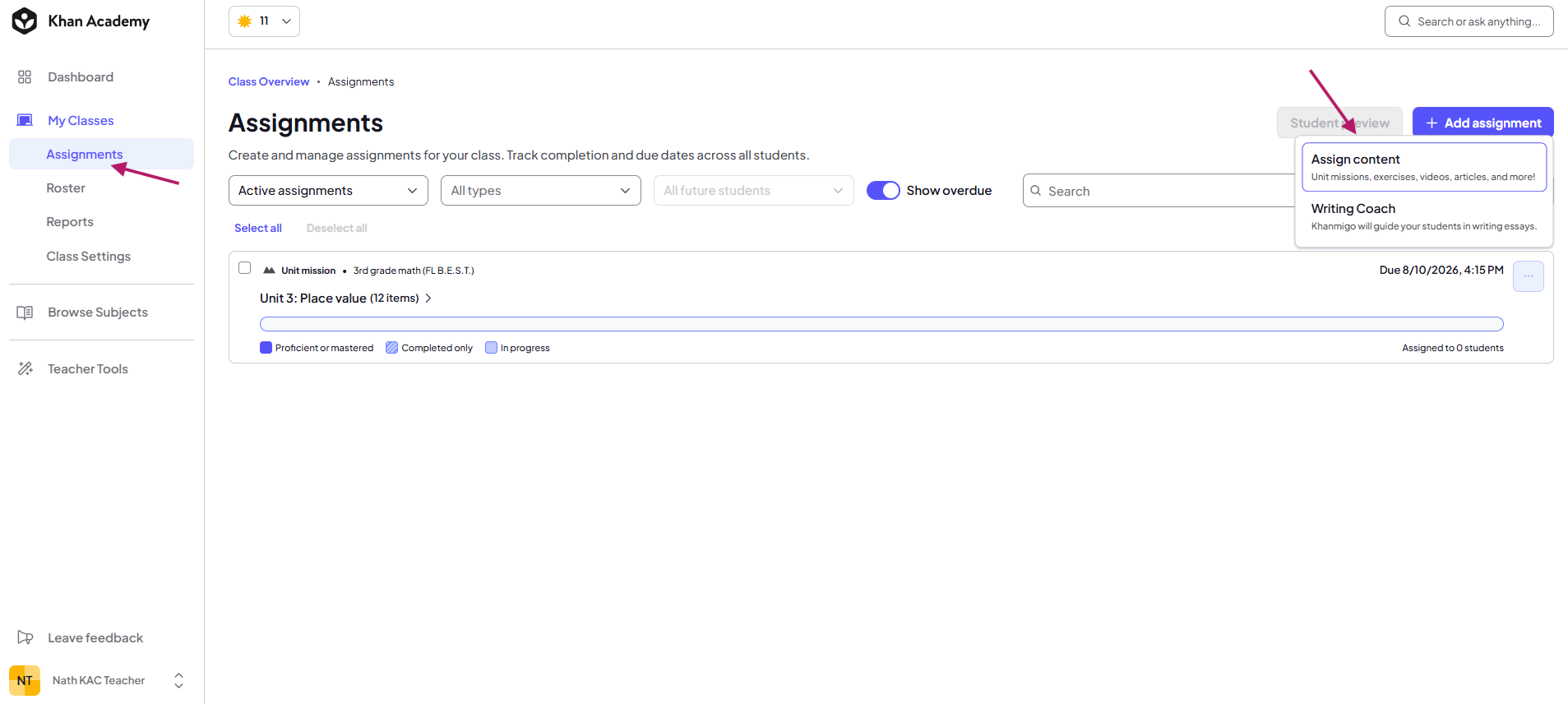The width and height of the screenshot is (1568, 704).
Task: Click the sun icon in class selector
Action: coord(244,21)
